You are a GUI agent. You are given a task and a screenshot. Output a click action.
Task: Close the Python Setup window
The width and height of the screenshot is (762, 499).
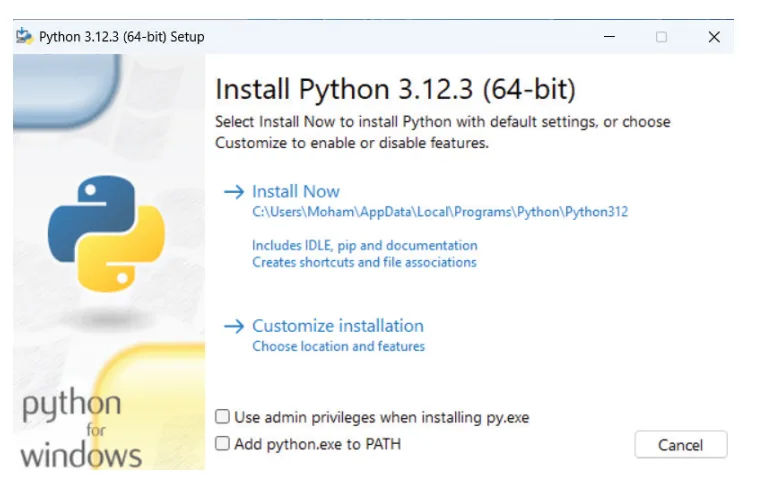coord(714,36)
